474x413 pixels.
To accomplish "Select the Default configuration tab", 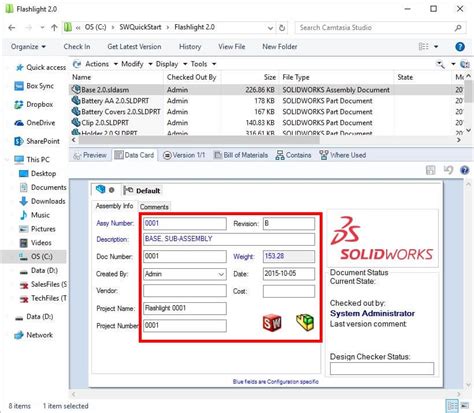I will click(142, 191).
